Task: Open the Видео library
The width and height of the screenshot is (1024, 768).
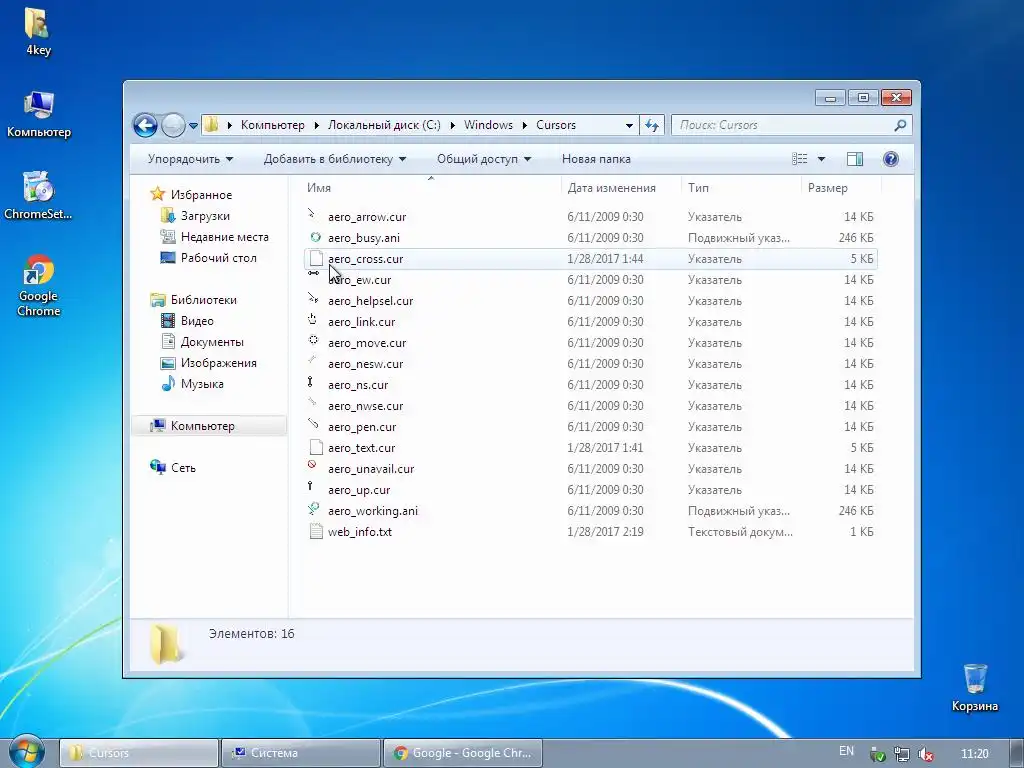Action: click(197, 321)
